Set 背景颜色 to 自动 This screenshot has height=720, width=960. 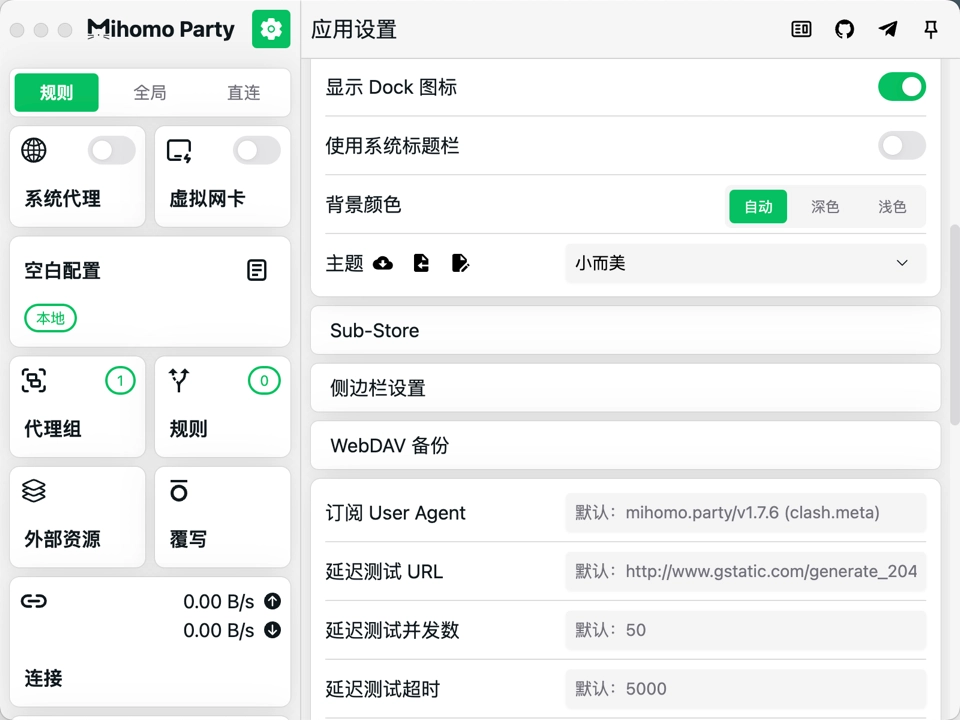758,206
